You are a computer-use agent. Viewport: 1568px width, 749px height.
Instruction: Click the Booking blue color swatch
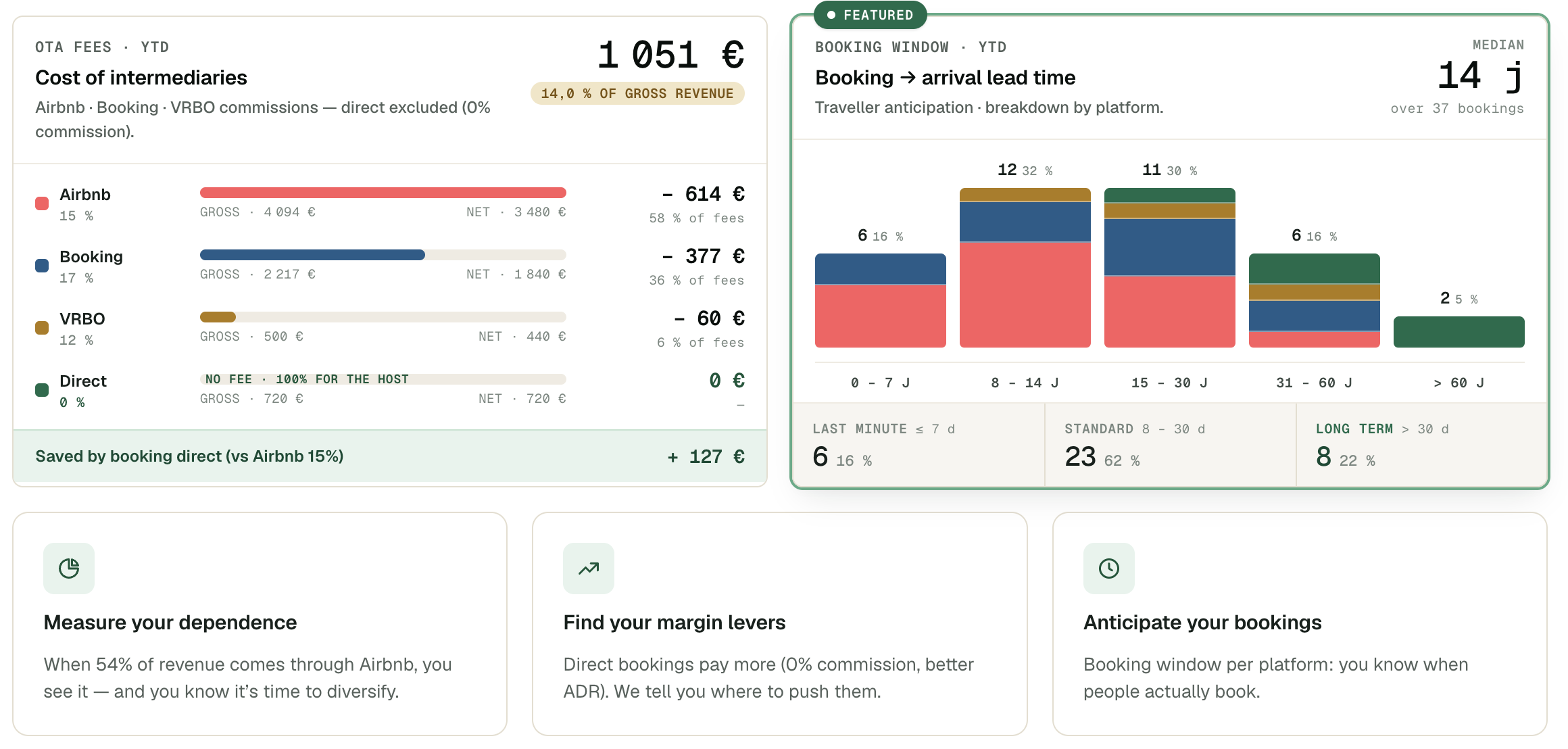click(x=42, y=266)
